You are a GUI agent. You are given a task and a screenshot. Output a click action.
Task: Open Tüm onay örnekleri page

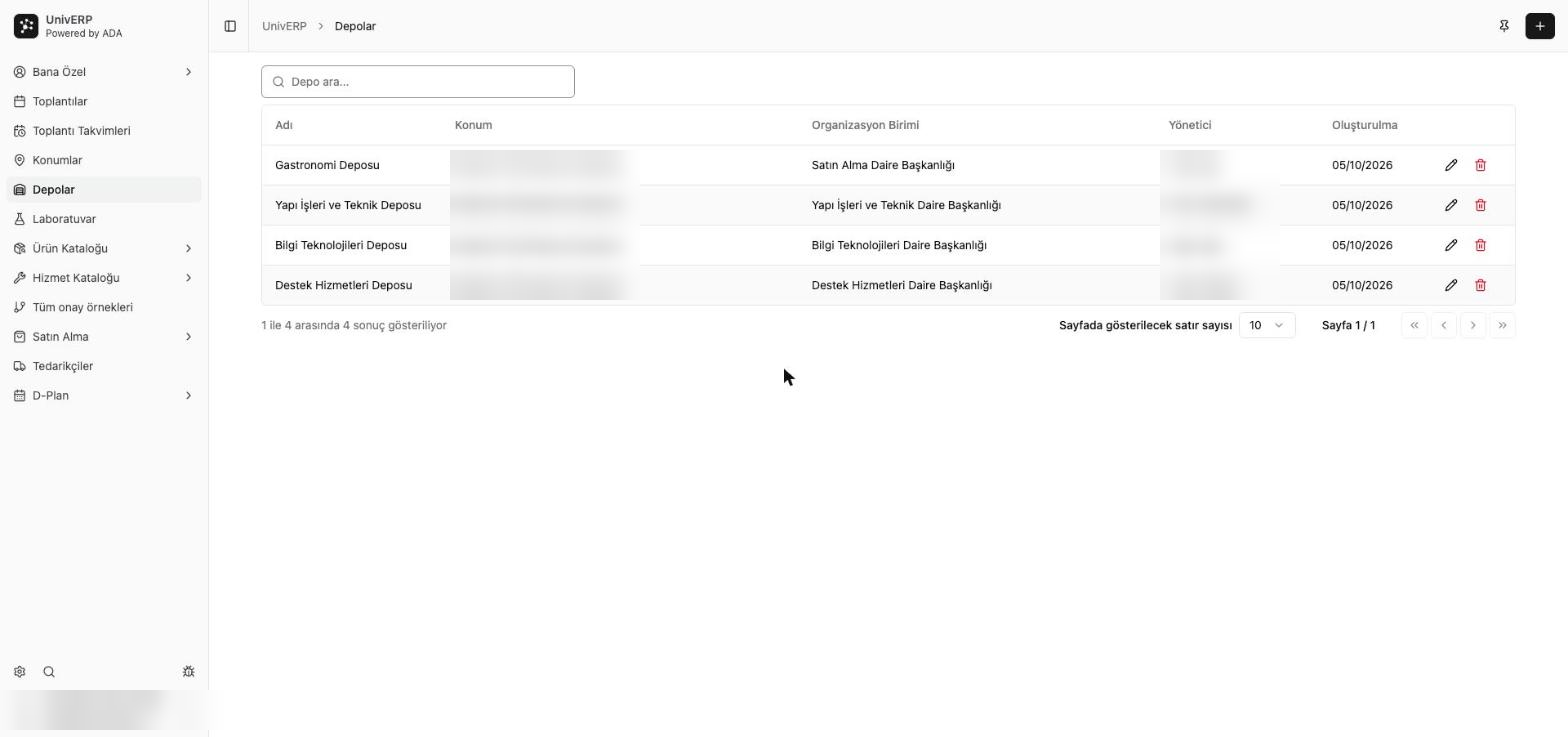[104, 307]
